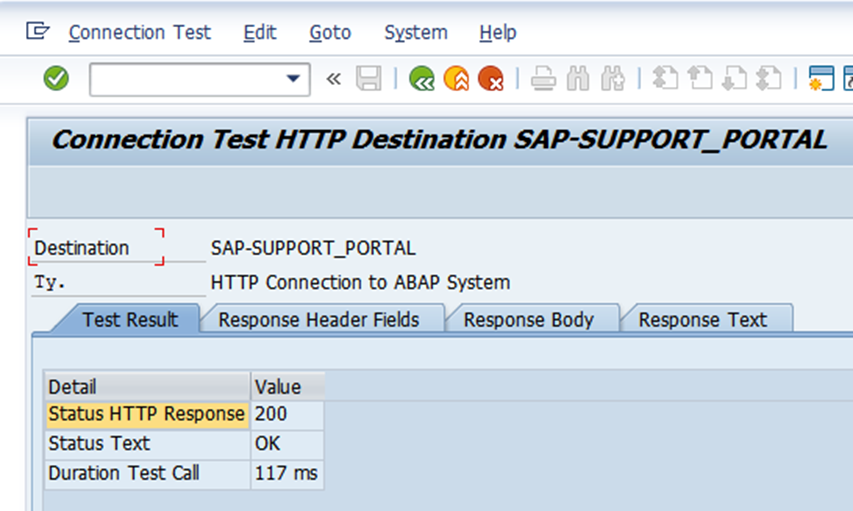Click the Find Next binoculars icon
Image resolution: width=853 pixels, height=511 pixels.
613,78
